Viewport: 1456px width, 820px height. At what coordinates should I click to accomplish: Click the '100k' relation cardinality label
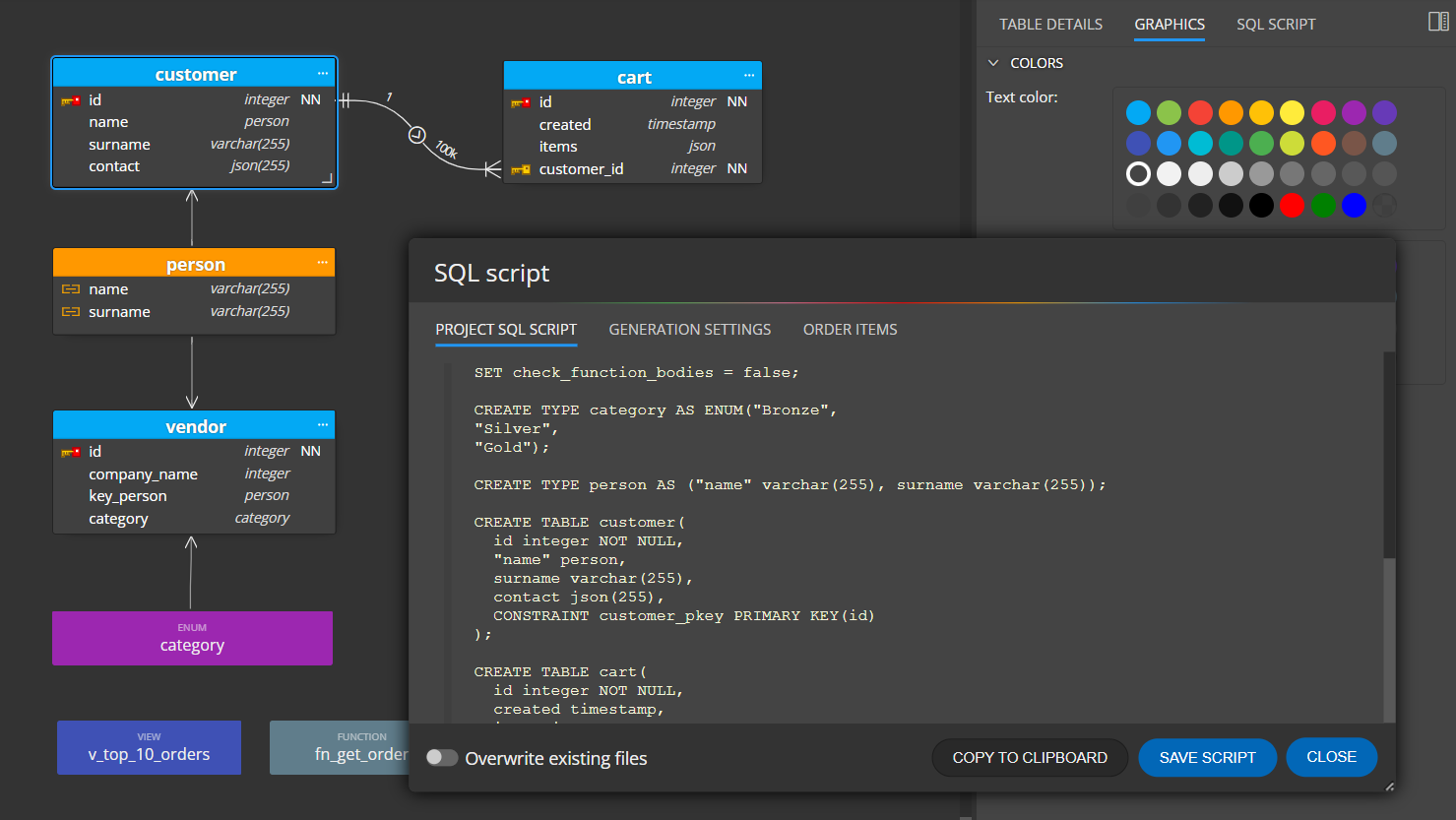(x=446, y=150)
